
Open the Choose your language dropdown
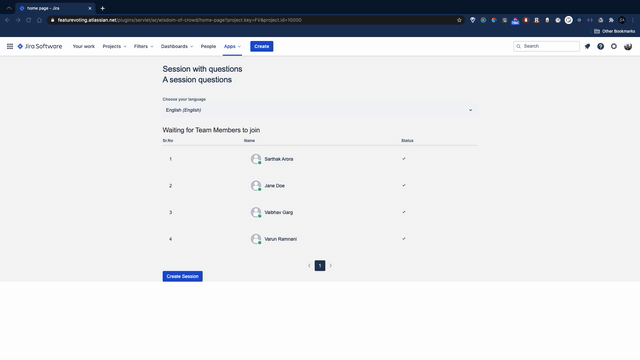320,110
